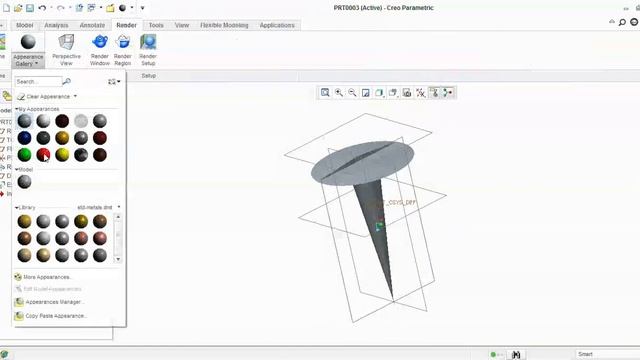The height and width of the screenshot is (360, 640).
Task: Click the Redo arrow icon
Action: 60,8
